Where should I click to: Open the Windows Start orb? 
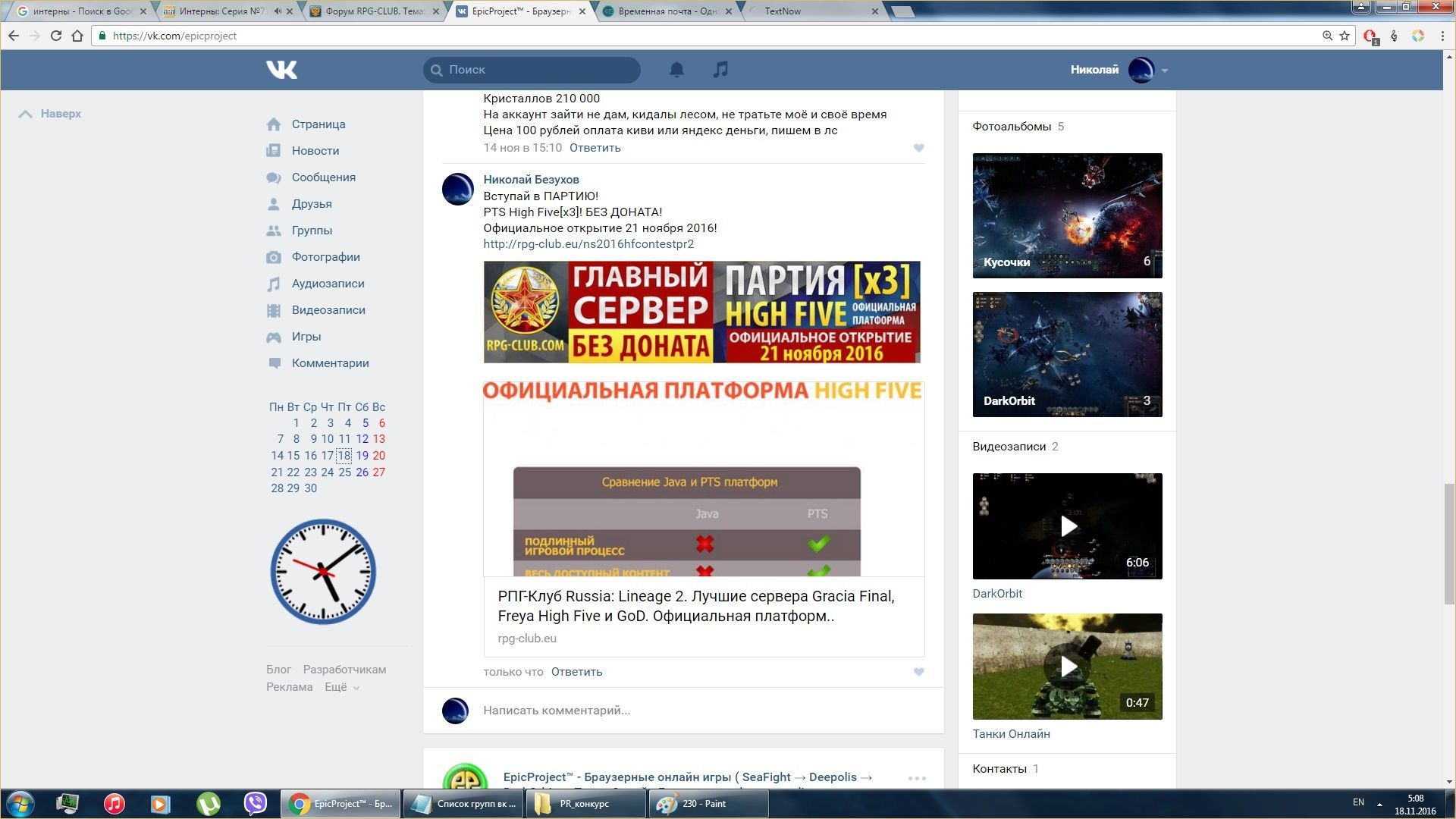20,804
